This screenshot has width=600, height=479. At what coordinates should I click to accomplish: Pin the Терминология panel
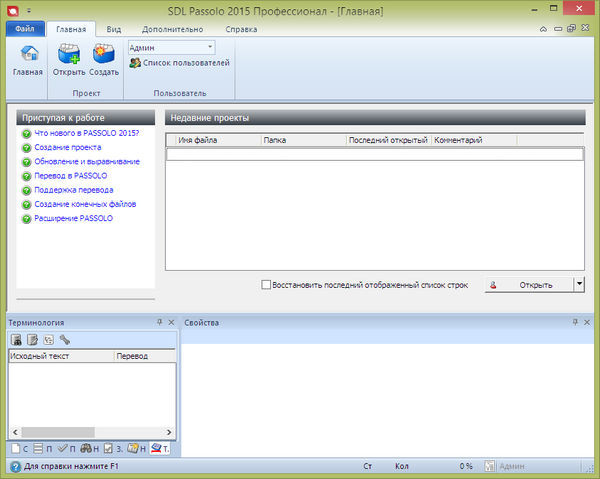[159, 322]
